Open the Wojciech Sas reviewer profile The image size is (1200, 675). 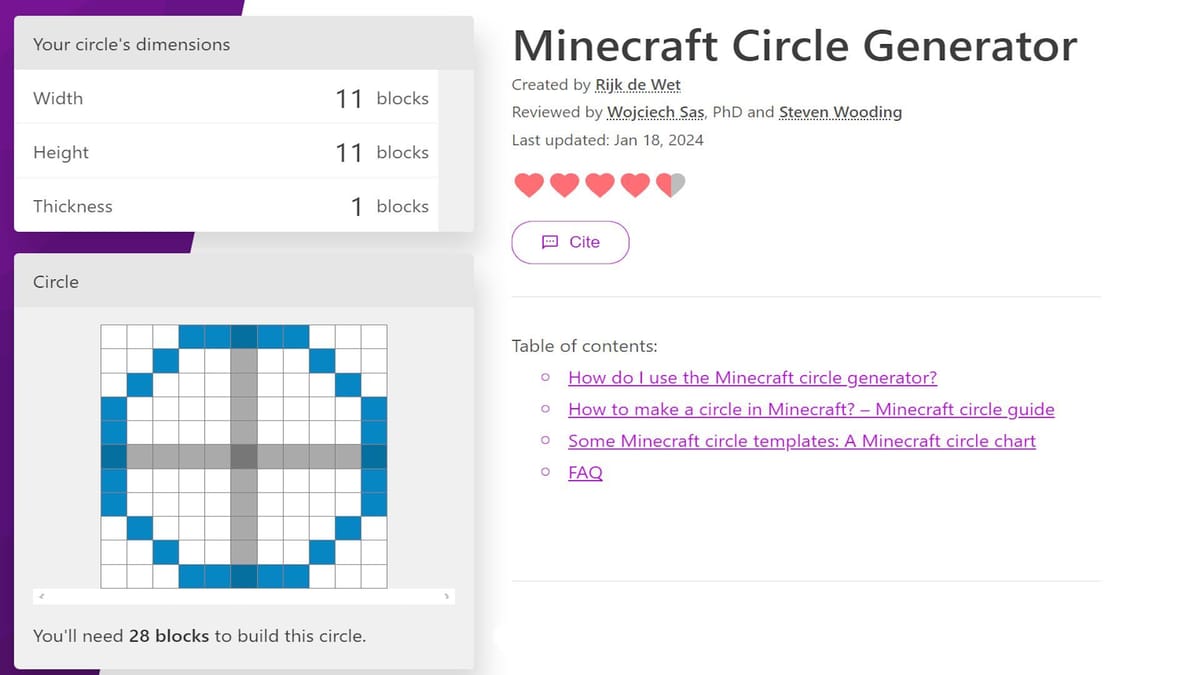[655, 112]
